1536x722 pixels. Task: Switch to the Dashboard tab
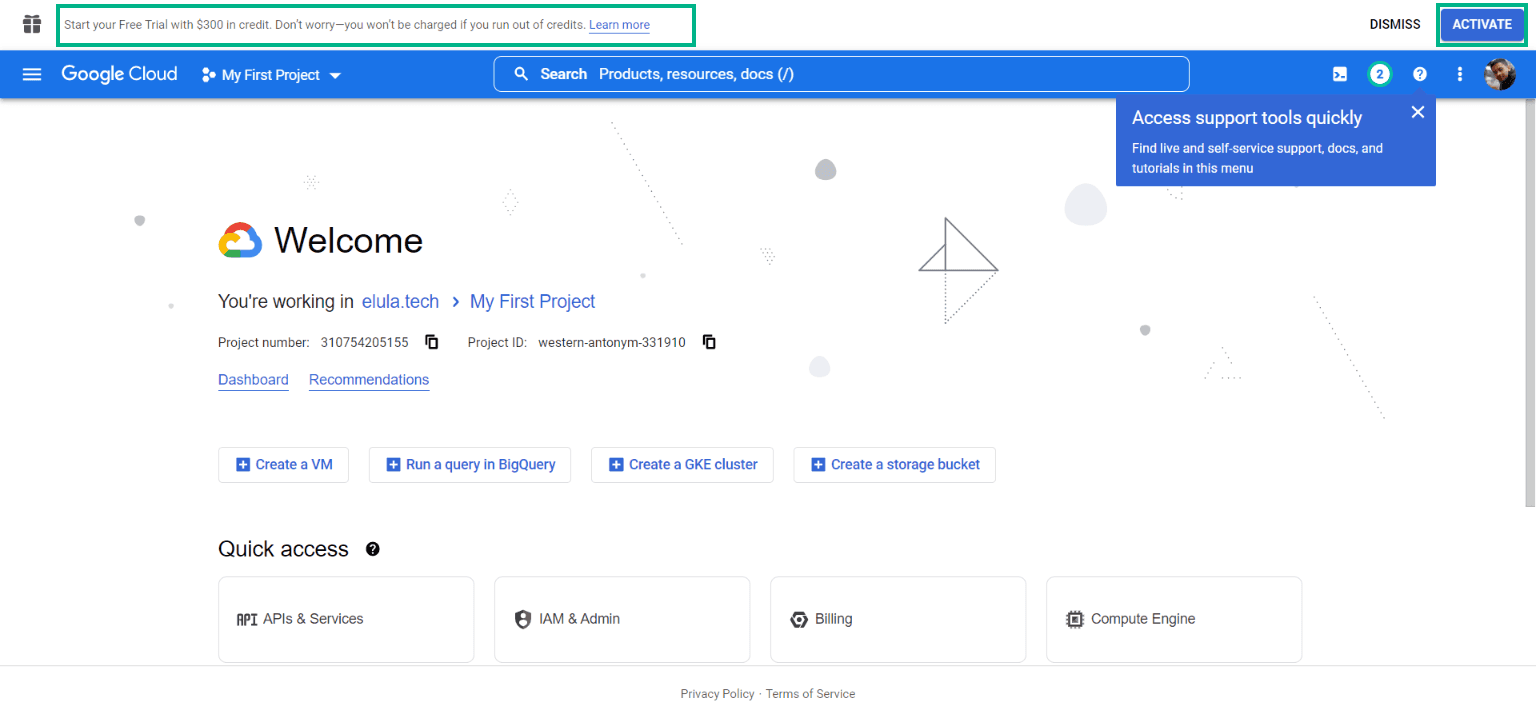tap(253, 380)
